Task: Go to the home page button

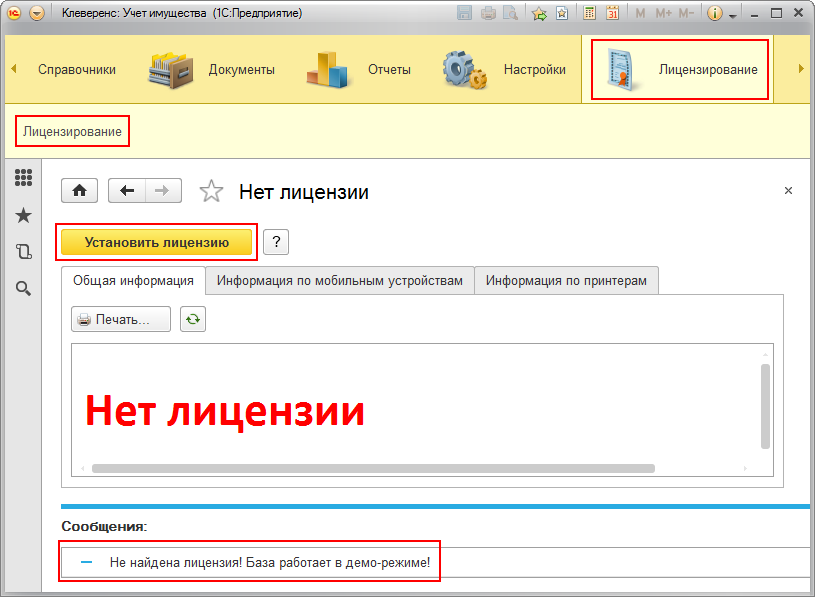Action: [x=80, y=191]
